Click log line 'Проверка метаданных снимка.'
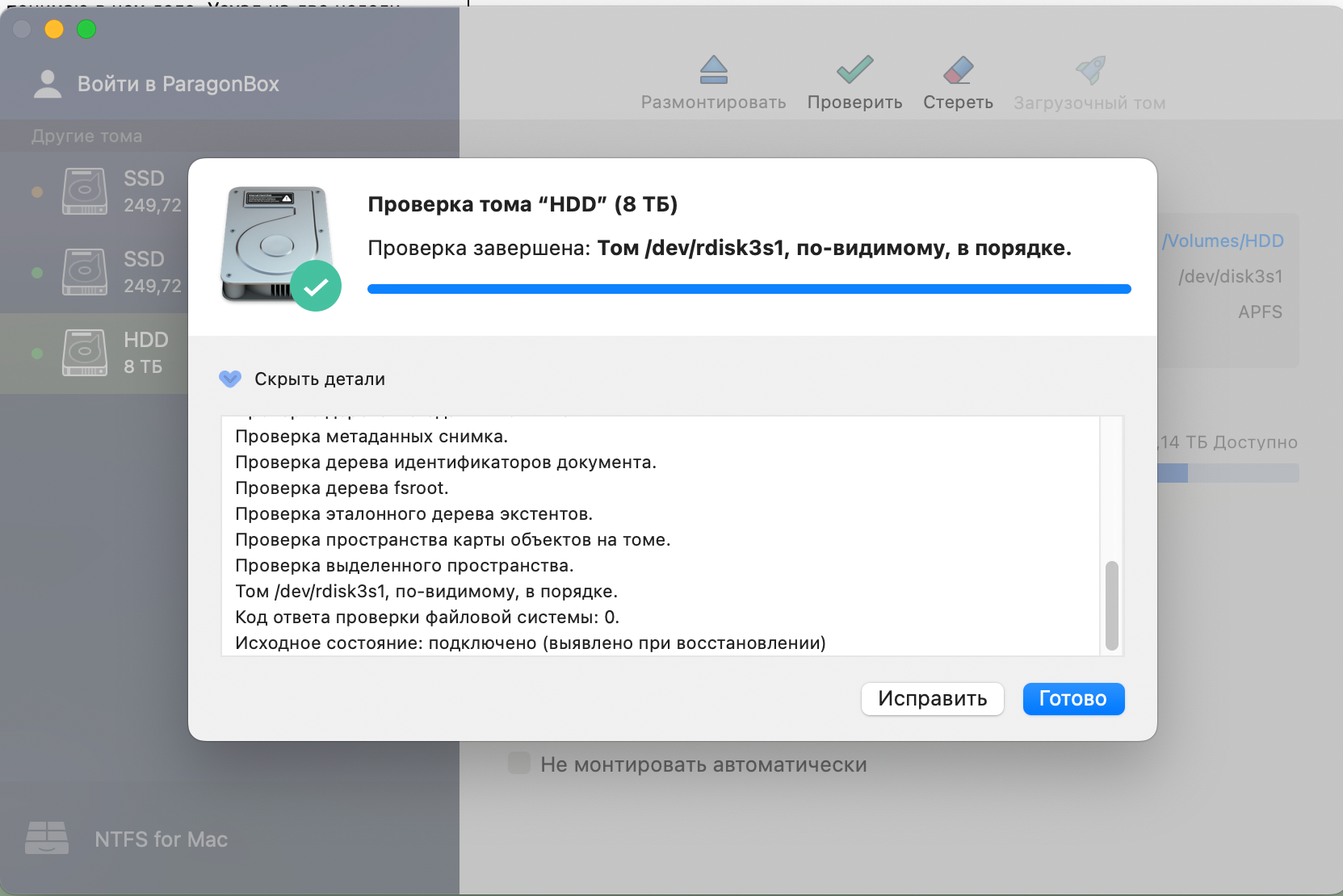The width and height of the screenshot is (1343, 896). click(x=371, y=437)
